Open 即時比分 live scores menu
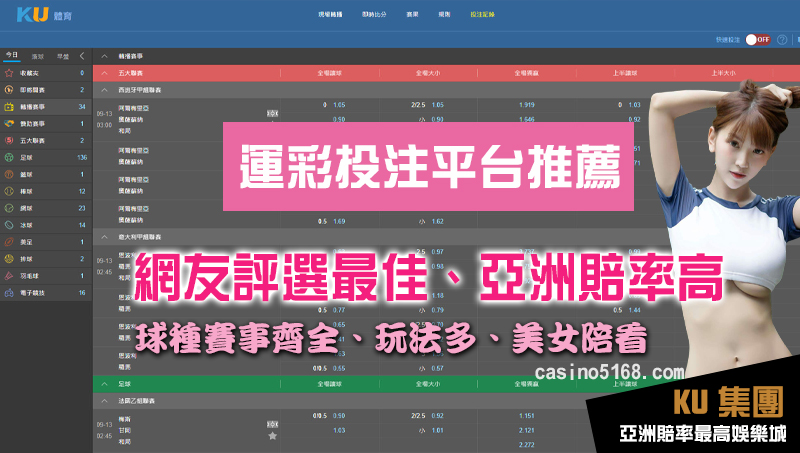800x453 pixels. pos(374,14)
